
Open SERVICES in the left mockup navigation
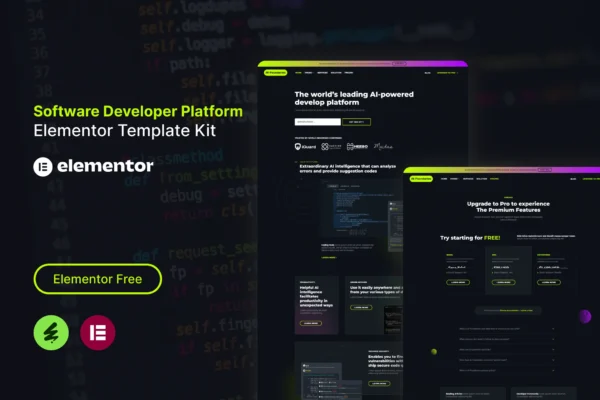(322, 73)
